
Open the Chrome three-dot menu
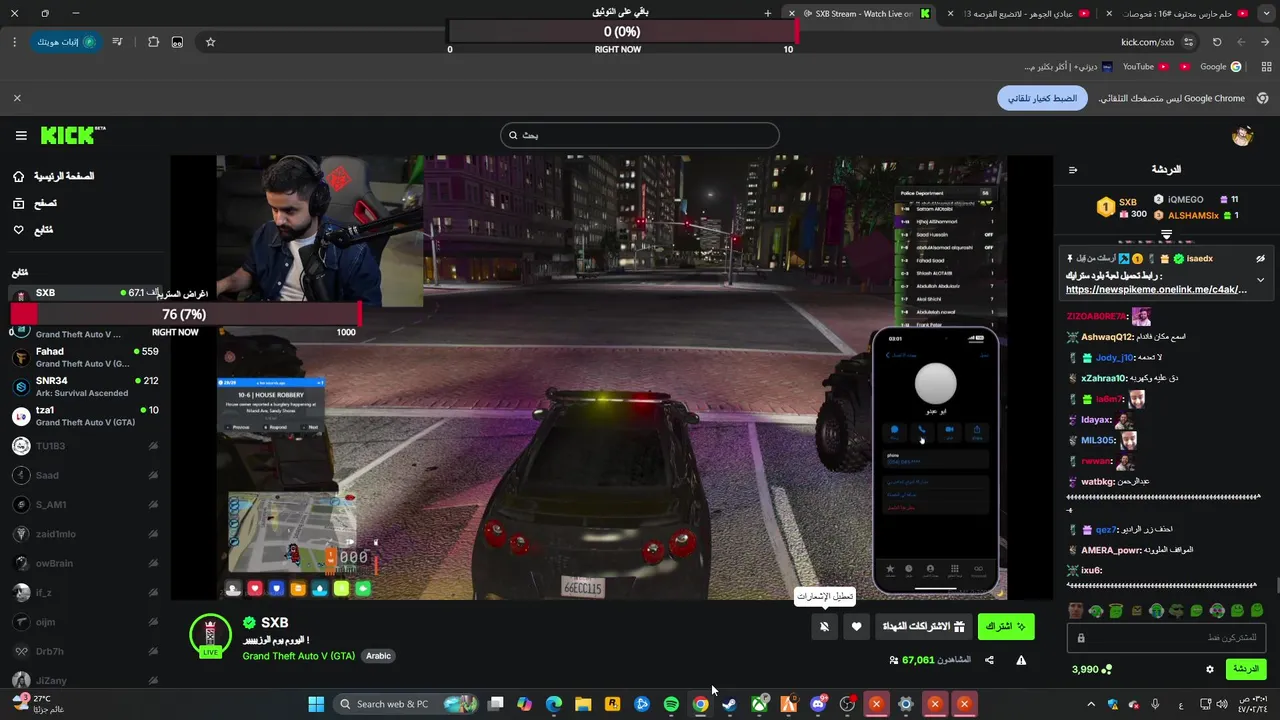click(x=15, y=42)
